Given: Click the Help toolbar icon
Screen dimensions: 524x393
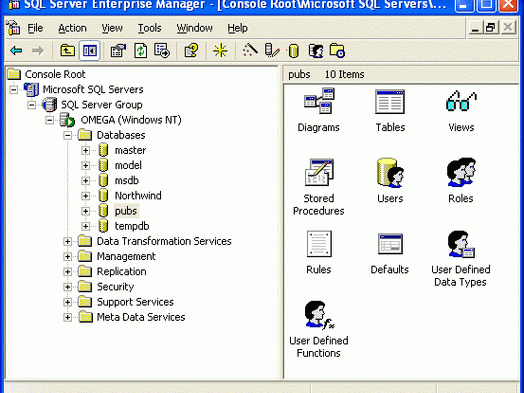Looking at the screenshot, I should pyautogui.click(x=191, y=51).
